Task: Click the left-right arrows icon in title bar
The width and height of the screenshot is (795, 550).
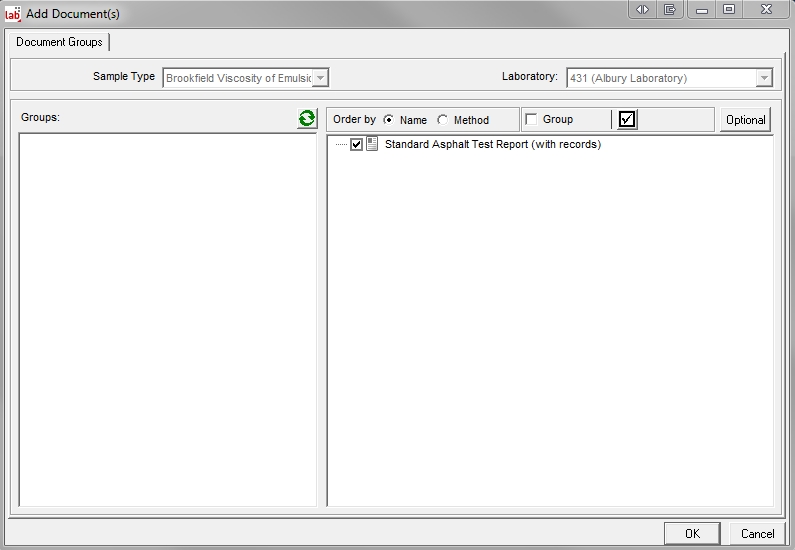Action: 642,9
